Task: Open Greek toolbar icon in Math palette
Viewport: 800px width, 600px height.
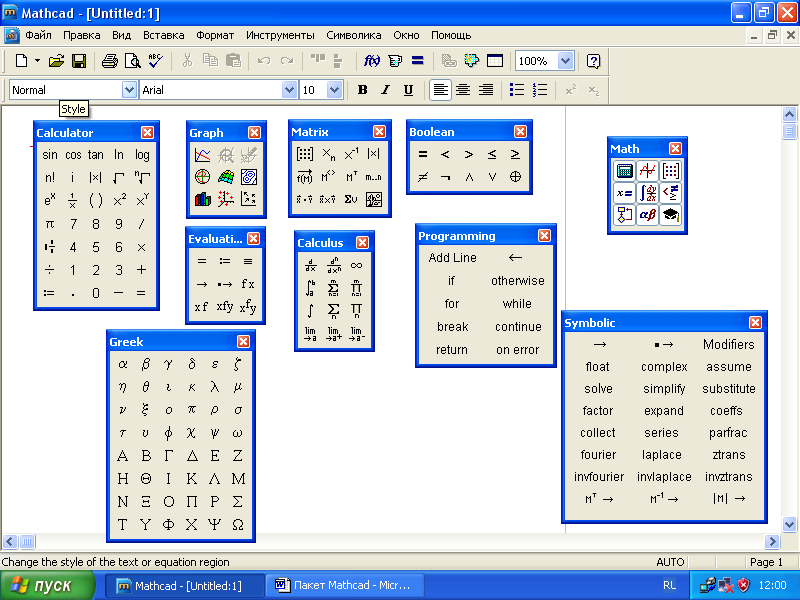Action: click(648, 215)
